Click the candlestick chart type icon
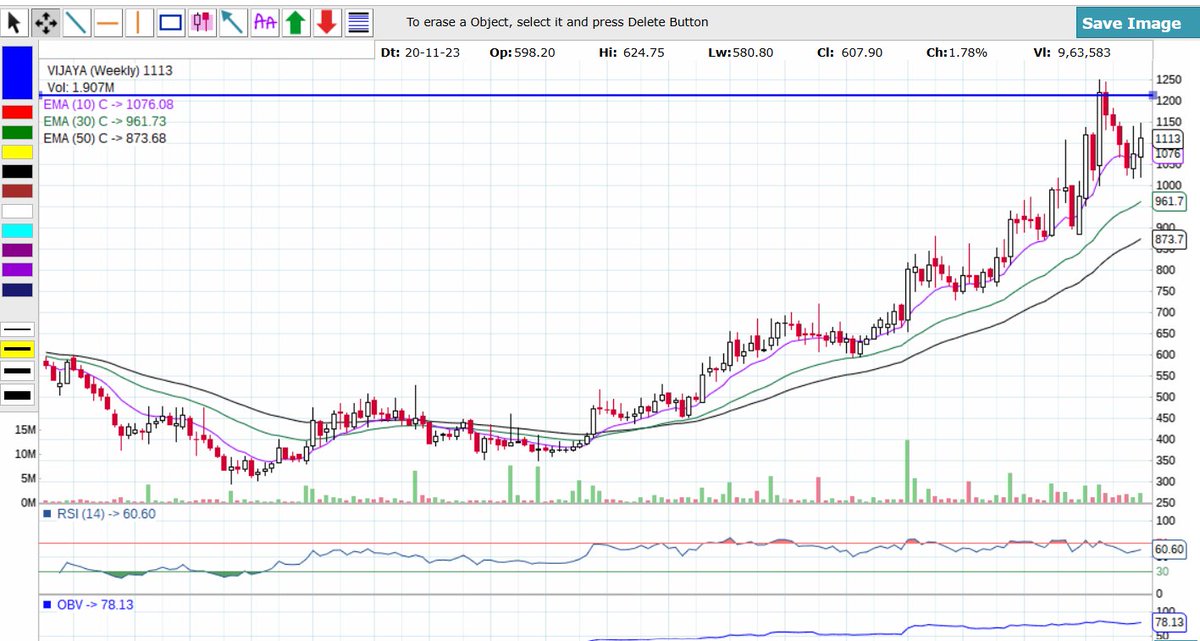Screen dimensions: 1200x641 pyautogui.click(x=202, y=20)
